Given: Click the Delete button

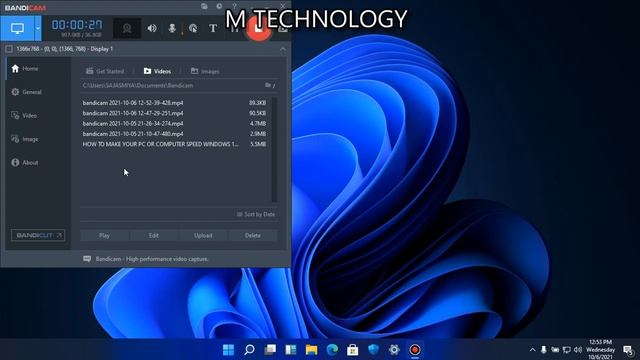Looking at the screenshot, I should click(x=253, y=236).
